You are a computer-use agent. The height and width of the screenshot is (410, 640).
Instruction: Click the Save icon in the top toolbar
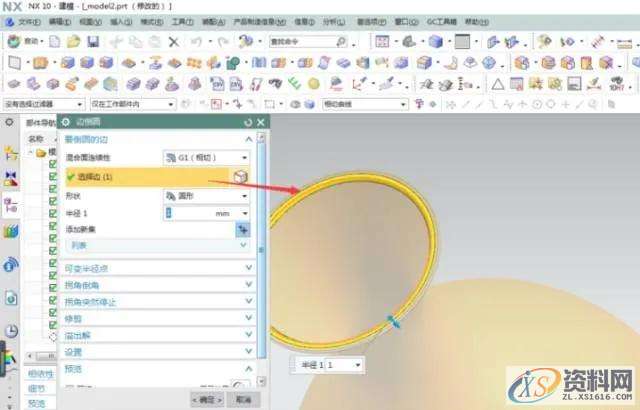(93, 41)
